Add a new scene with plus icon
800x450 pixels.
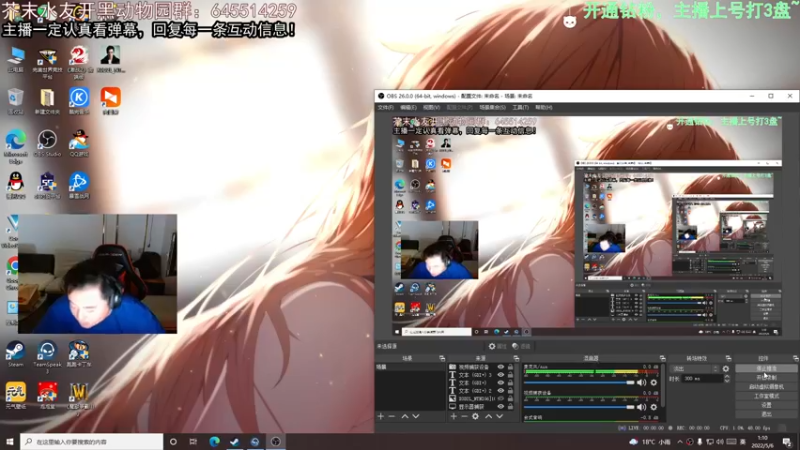click(x=380, y=416)
